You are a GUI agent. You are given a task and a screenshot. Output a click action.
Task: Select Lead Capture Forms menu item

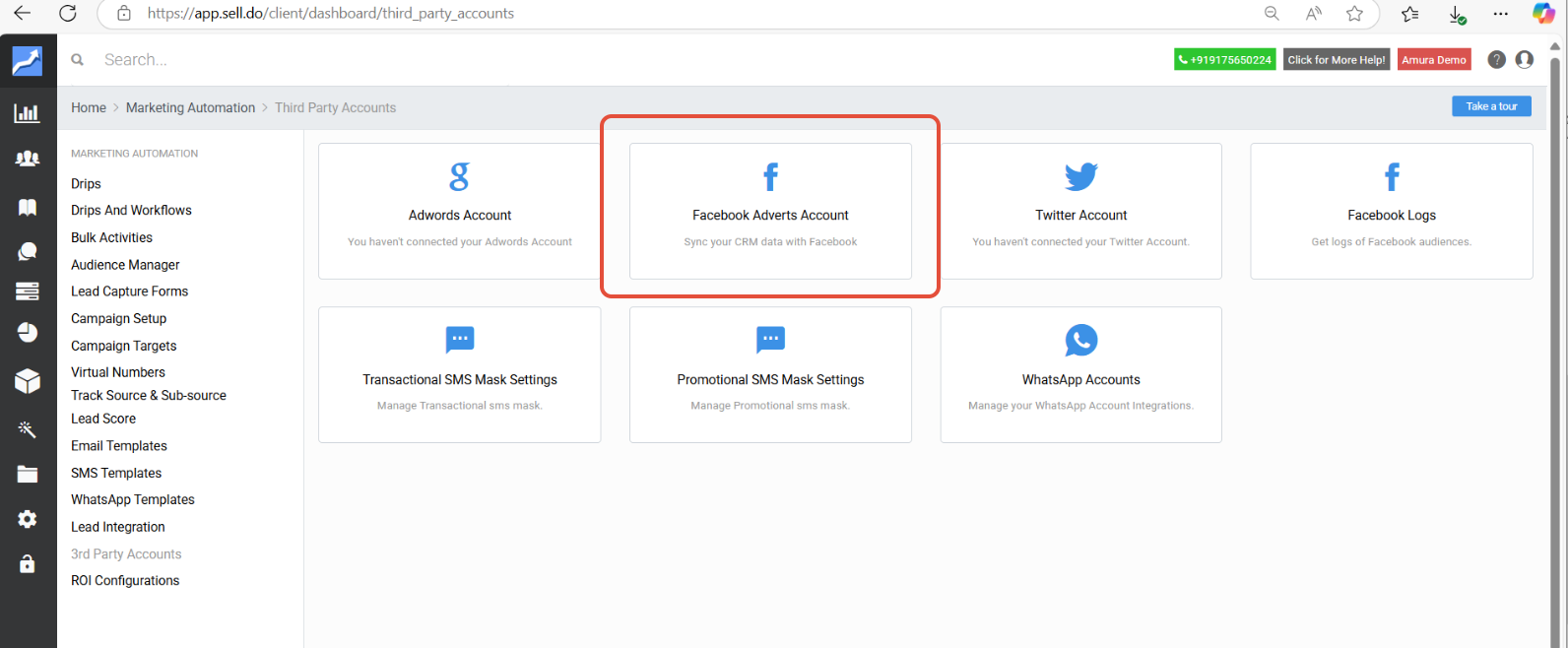129,292
